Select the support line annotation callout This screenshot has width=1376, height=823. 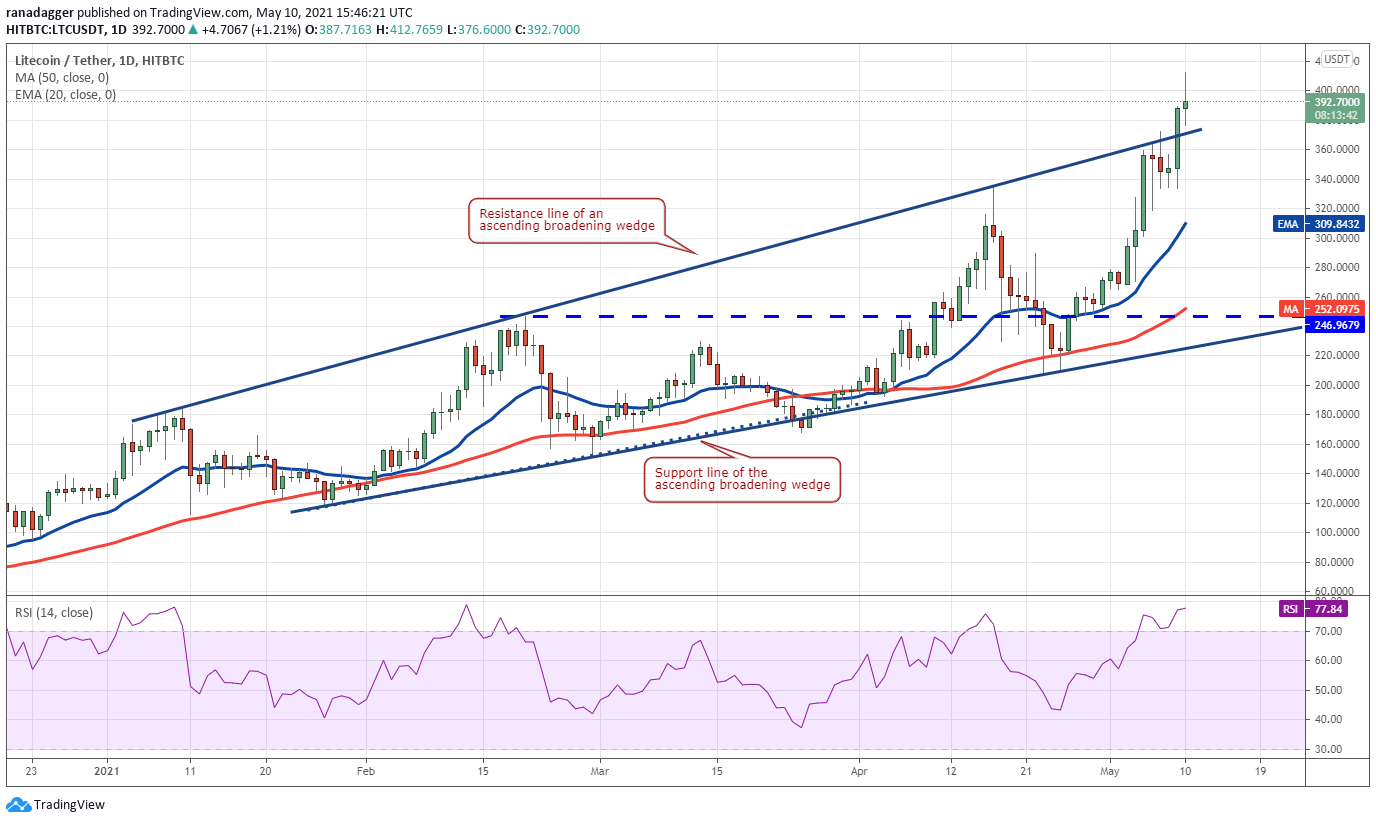pos(742,479)
